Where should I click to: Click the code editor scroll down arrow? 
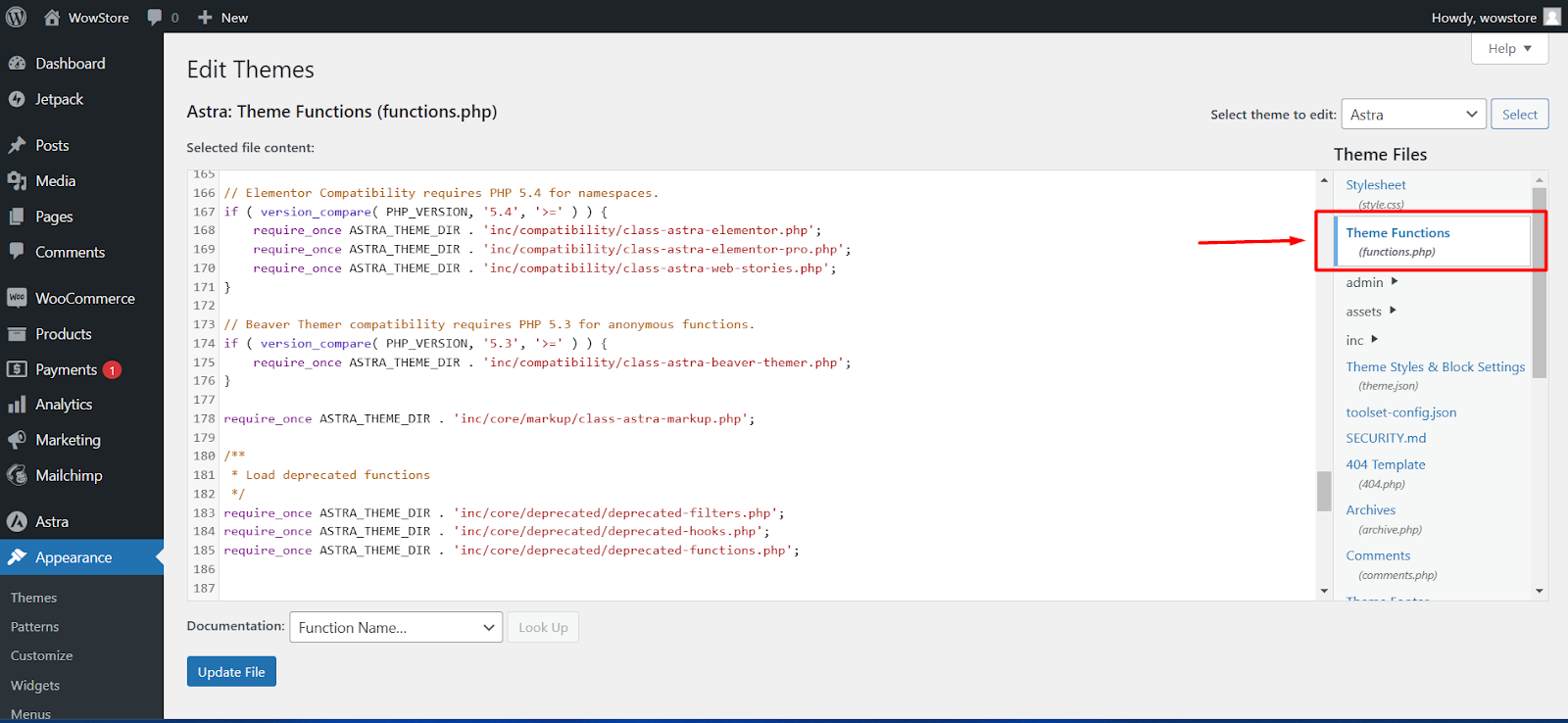pyautogui.click(x=1324, y=591)
